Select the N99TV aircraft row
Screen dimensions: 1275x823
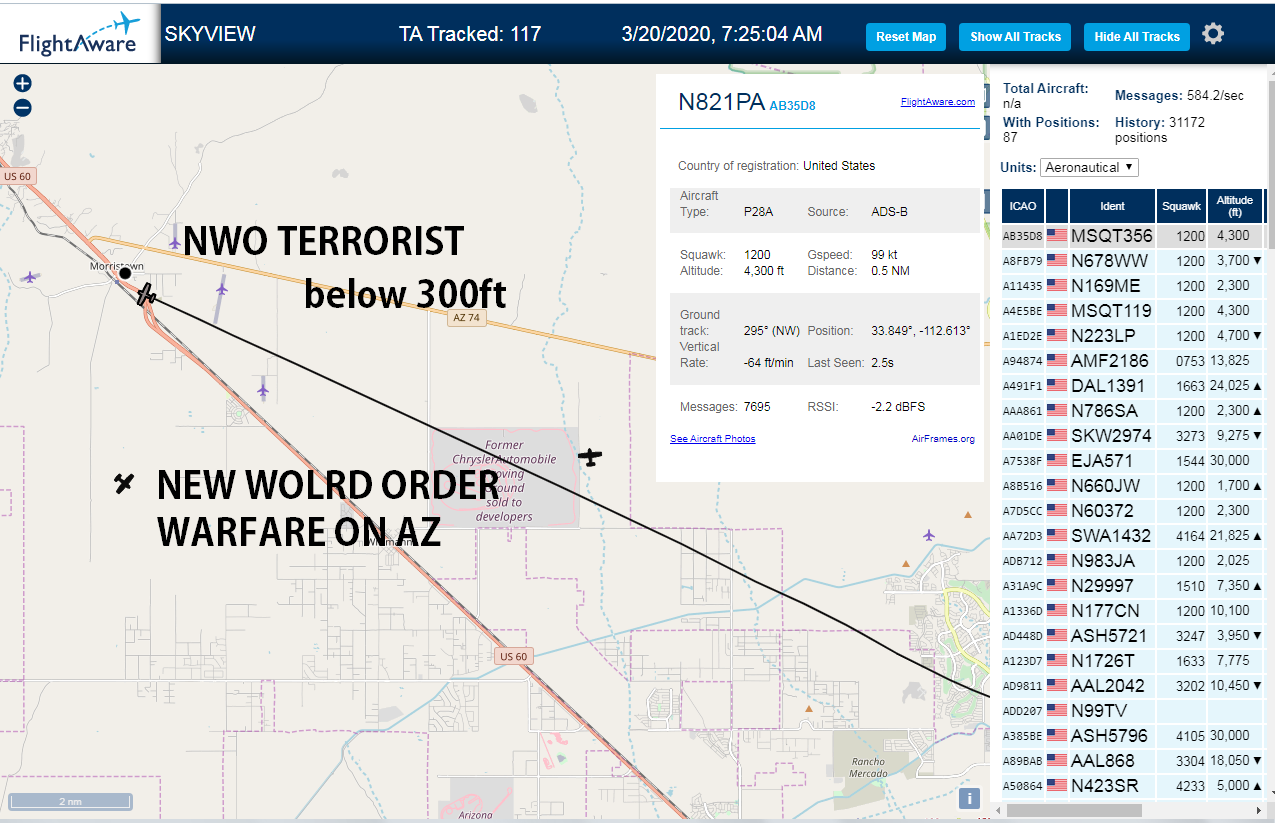1132,711
